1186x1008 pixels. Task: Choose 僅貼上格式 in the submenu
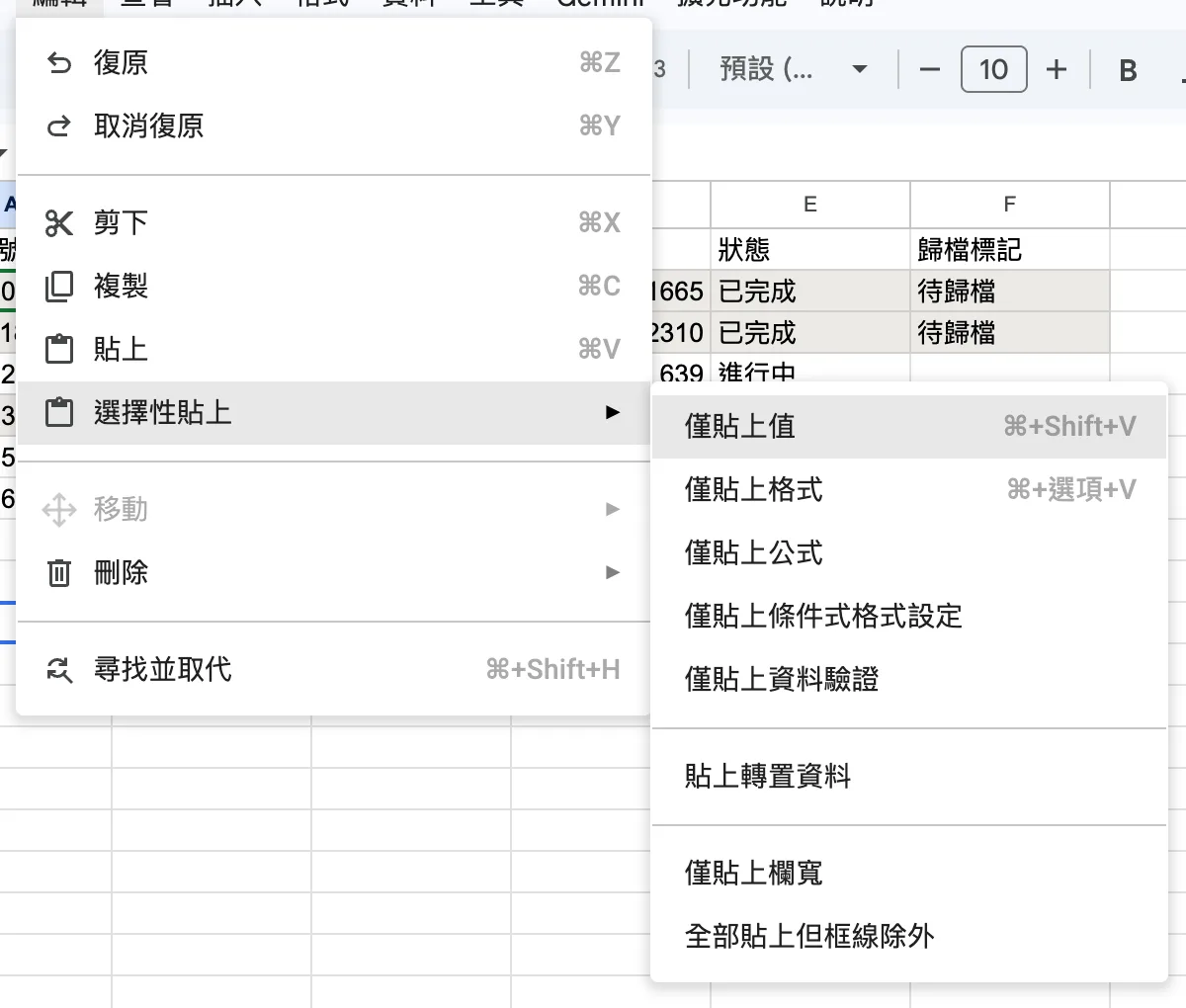pyautogui.click(x=909, y=490)
